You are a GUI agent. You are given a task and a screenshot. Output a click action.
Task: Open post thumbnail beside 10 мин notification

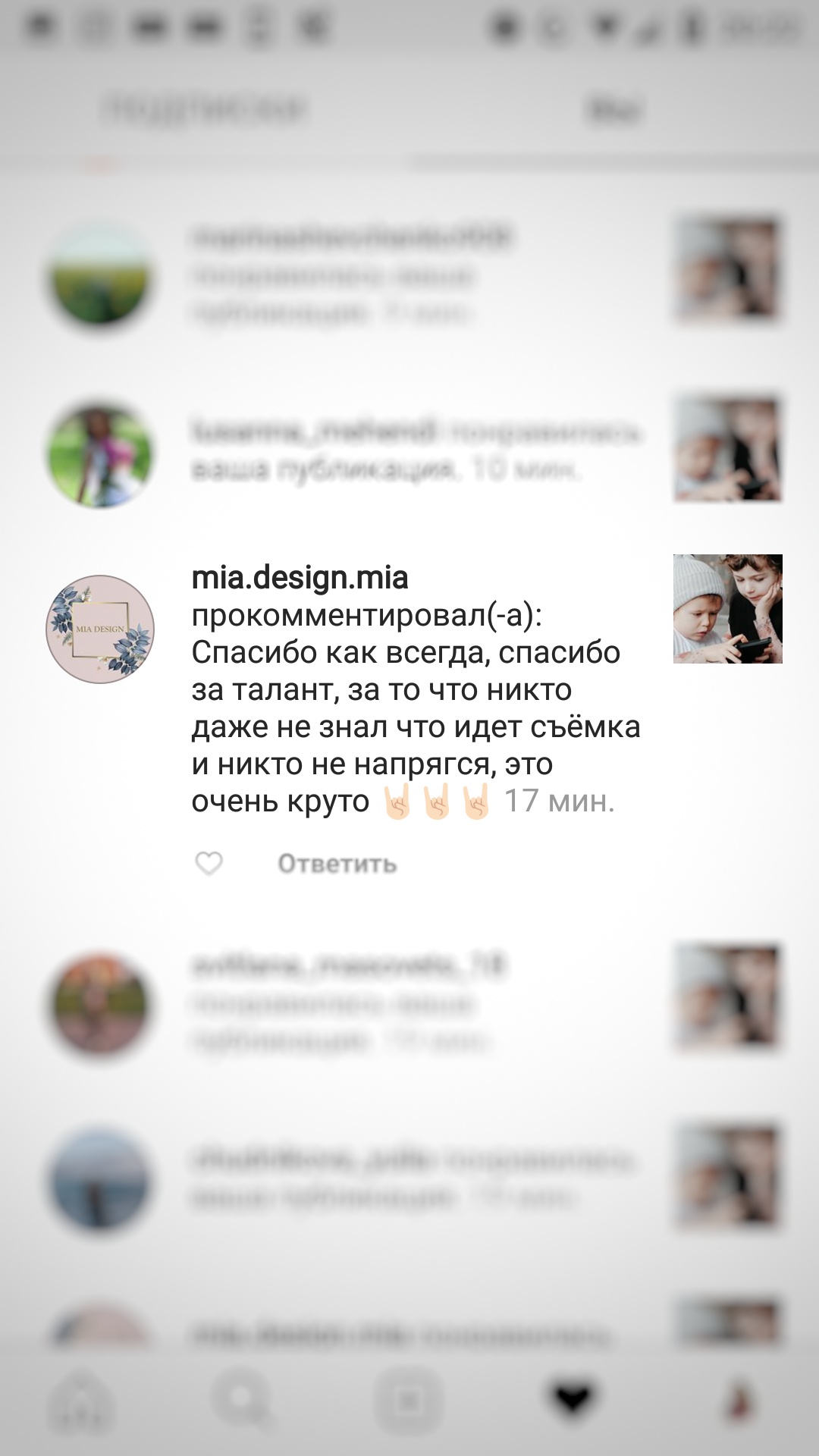[x=728, y=447]
